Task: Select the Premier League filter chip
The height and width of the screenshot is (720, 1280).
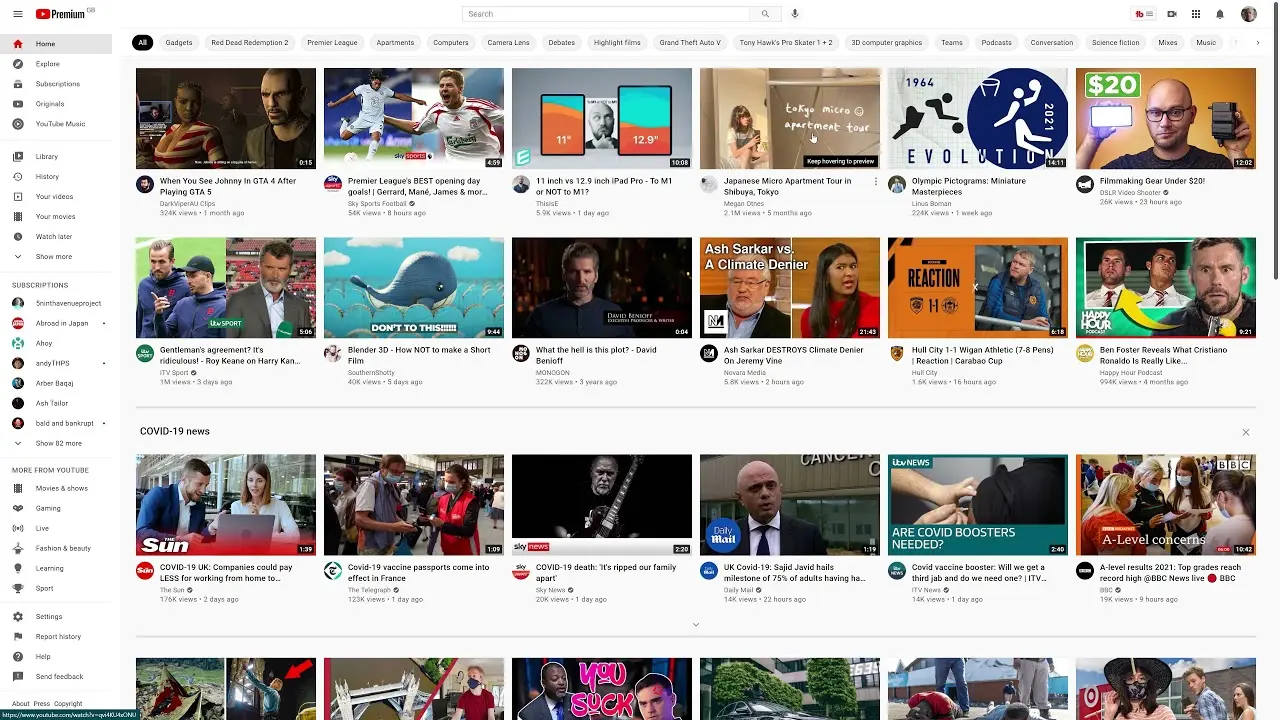Action: (332, 43)
